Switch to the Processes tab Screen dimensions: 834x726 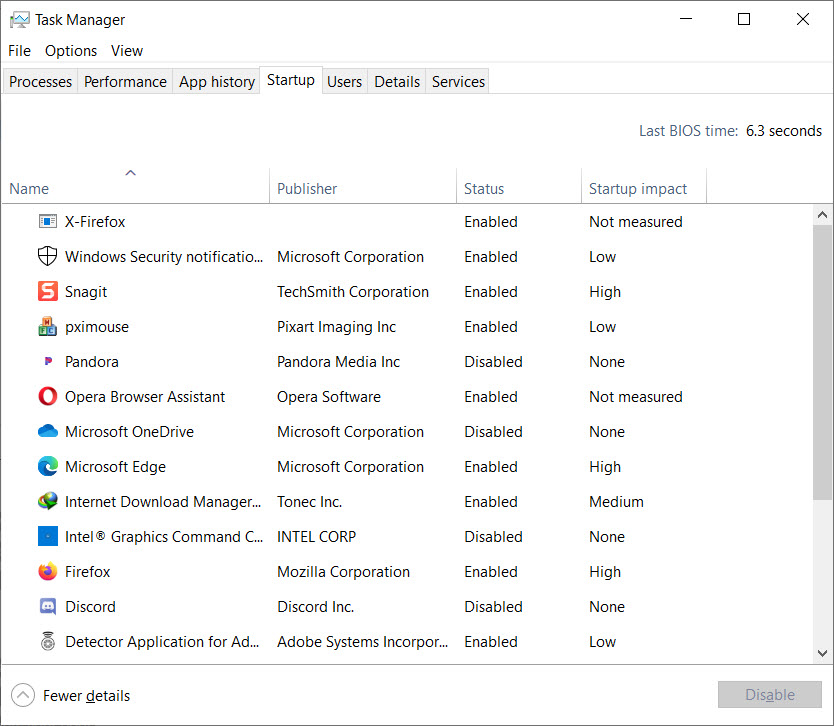(x=40, y=81)
